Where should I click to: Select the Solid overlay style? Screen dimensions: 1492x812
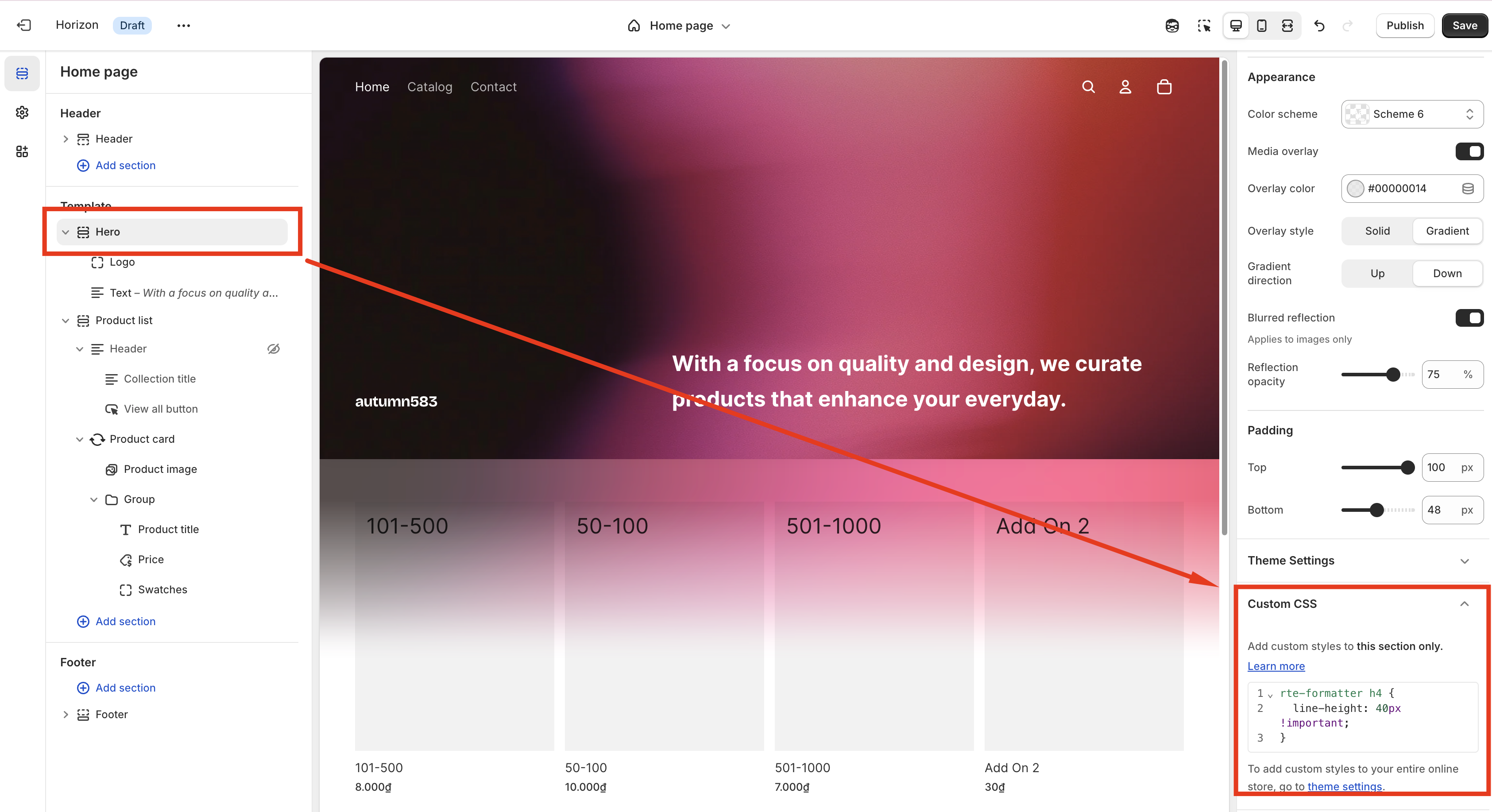pyautogui.click(x=1377, y=231)
